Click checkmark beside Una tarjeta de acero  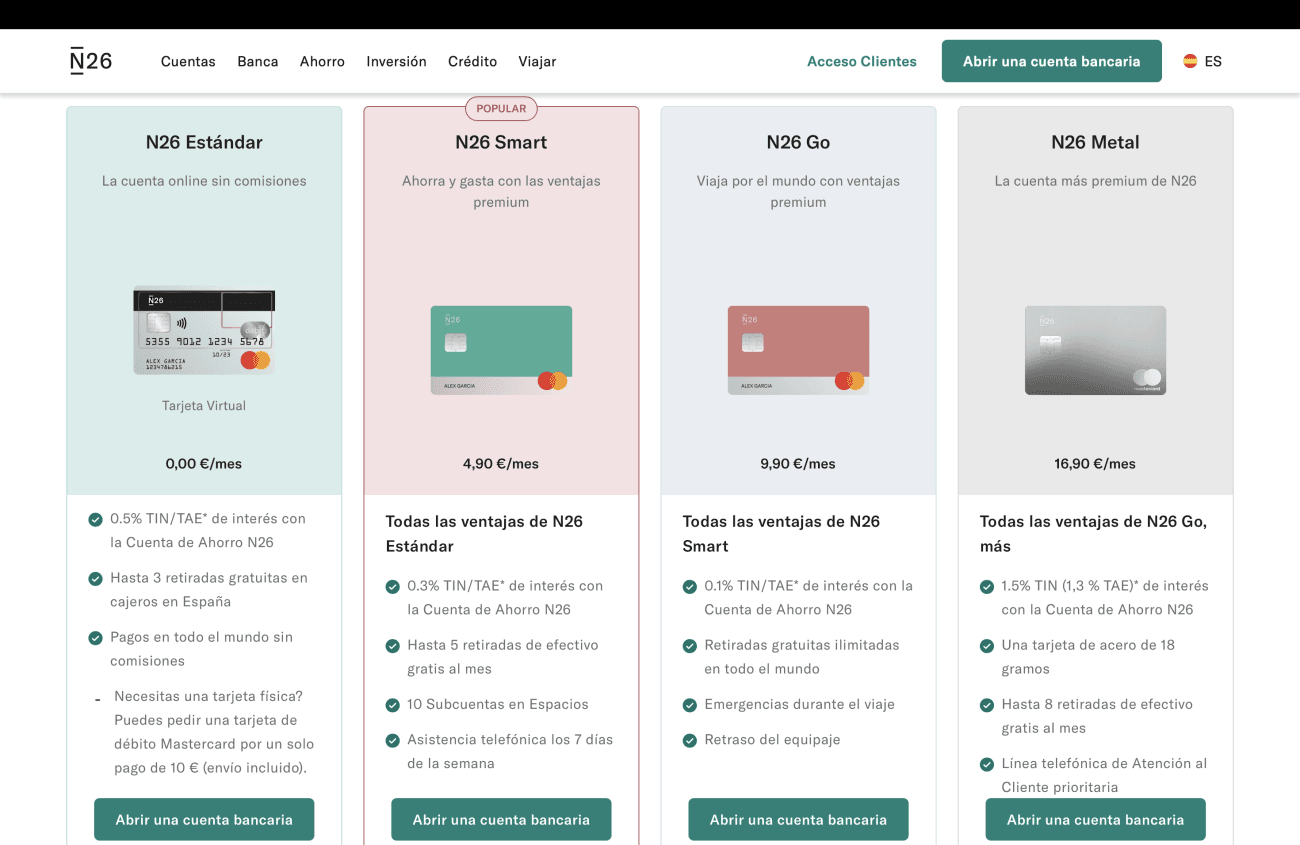pyautogui.click(x=987, y=645)
